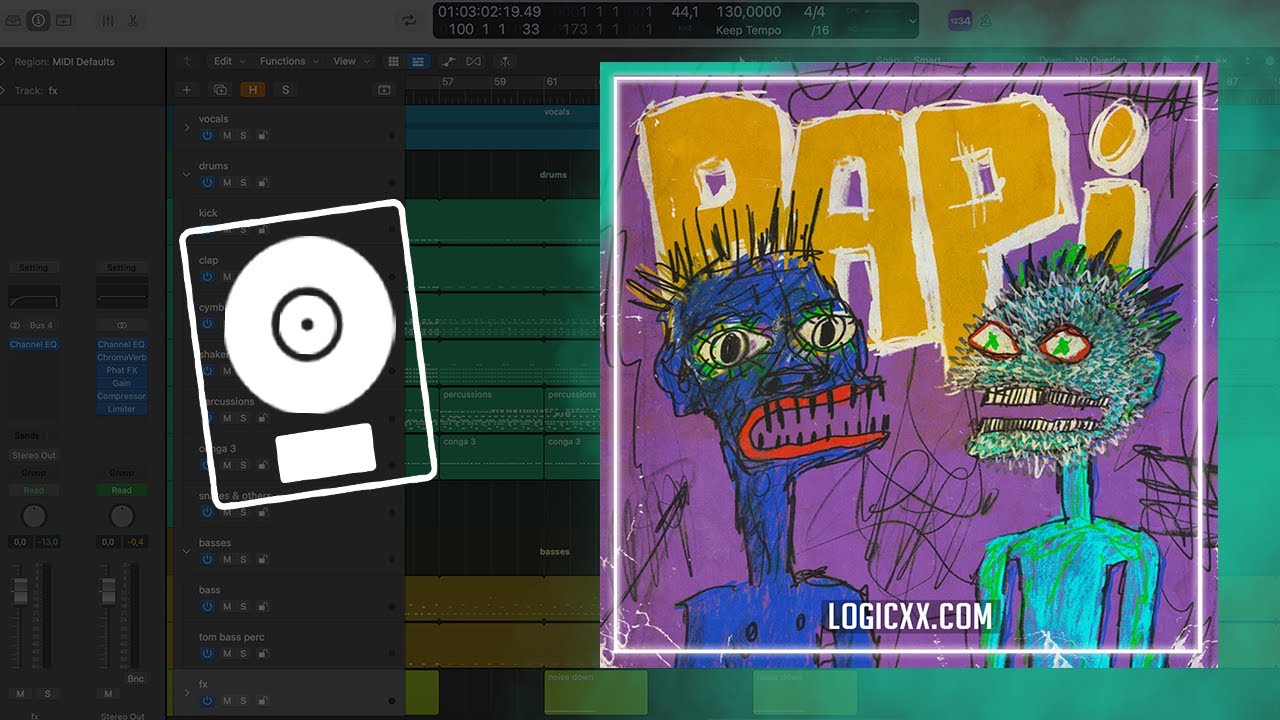This screenshot has width=1280, height=720.
Task: Open the Editors scissors icon
Action: 132,20
